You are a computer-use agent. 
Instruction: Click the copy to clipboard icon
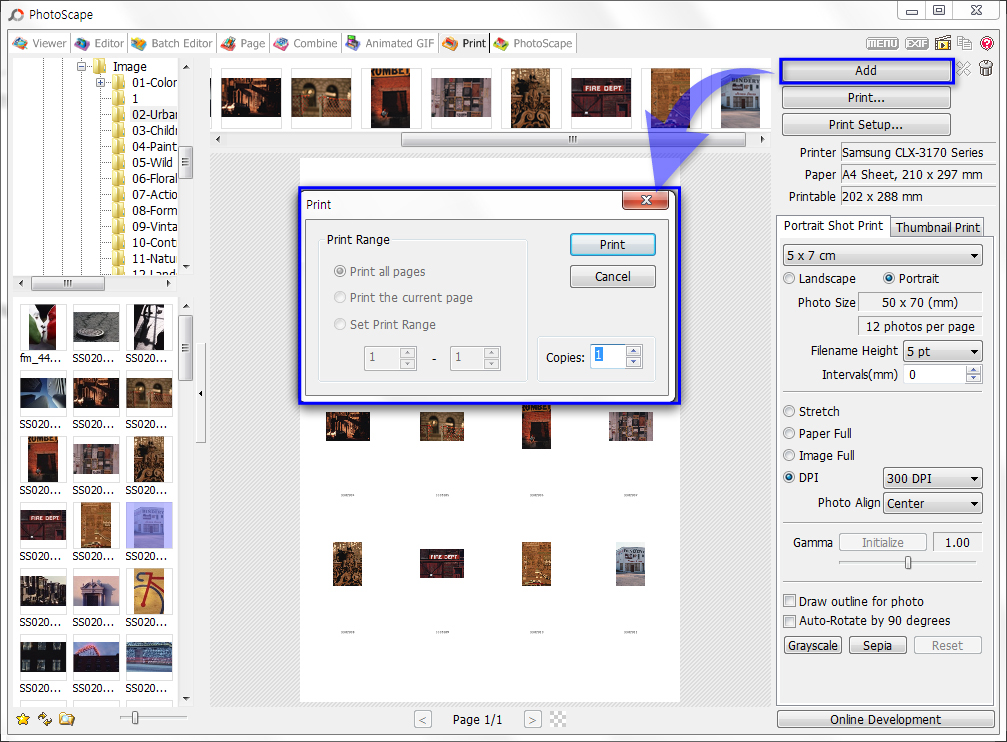click(964, 43)
